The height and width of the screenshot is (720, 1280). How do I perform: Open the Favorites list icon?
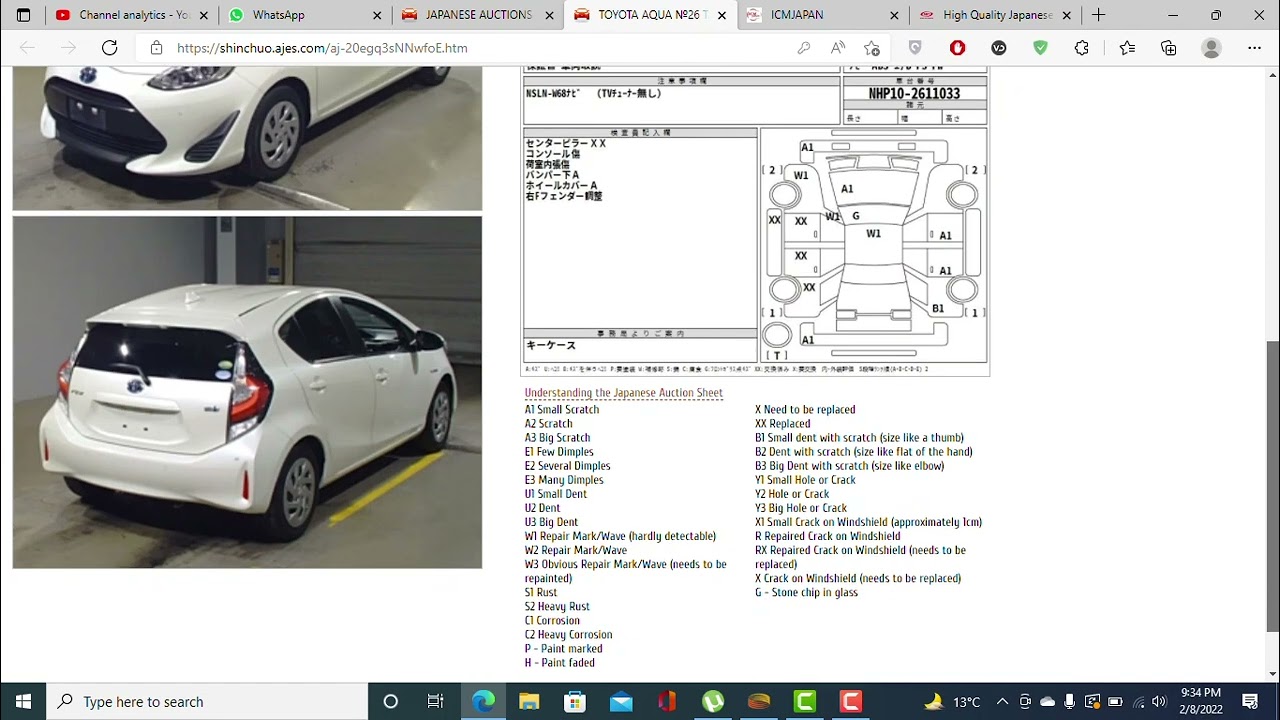tap(1128, 48)
